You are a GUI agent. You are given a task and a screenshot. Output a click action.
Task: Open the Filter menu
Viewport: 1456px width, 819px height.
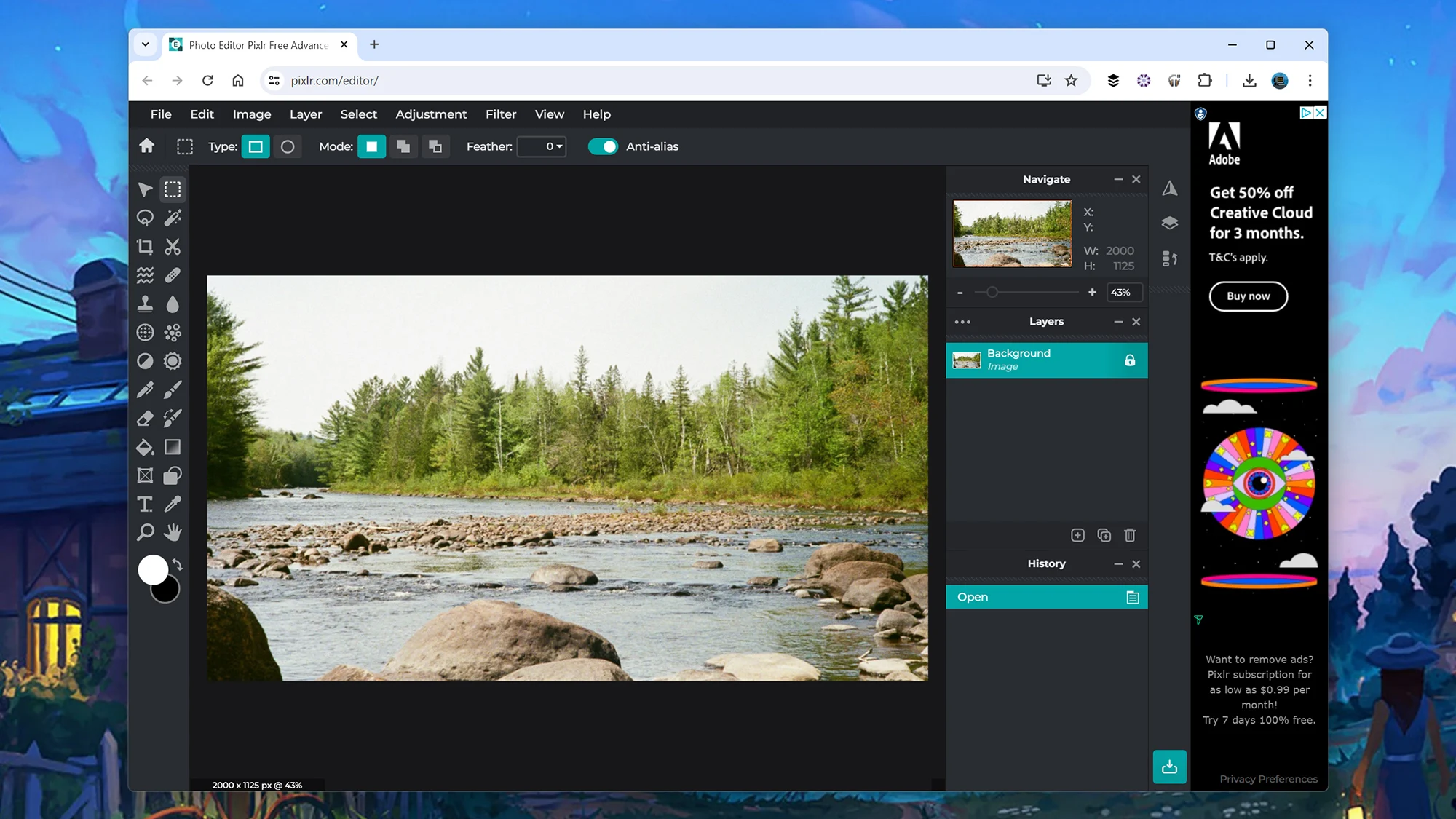(x=501, y=114)
